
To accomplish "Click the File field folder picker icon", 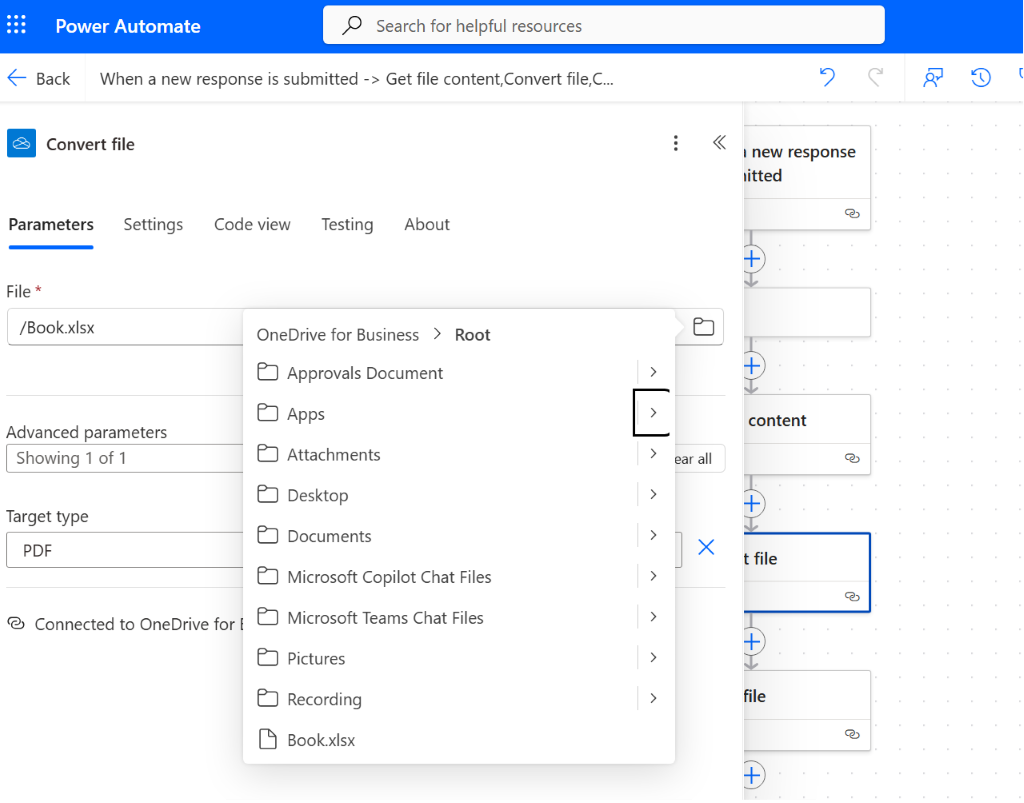I will click(703, 326).
